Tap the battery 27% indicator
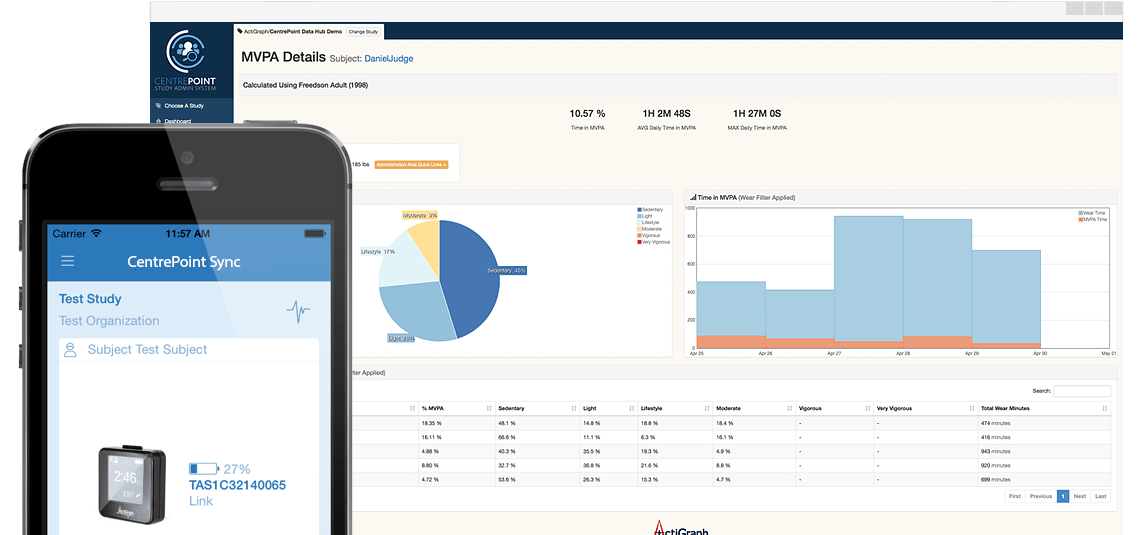This screenshot has width=1140, height=535. 220,469
